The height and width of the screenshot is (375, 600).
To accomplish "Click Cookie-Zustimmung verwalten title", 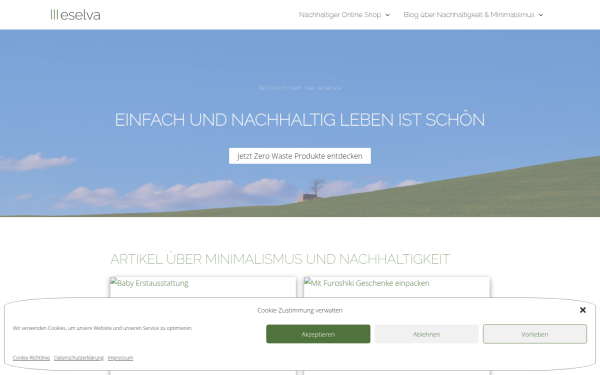I will (x=300, y=310).
